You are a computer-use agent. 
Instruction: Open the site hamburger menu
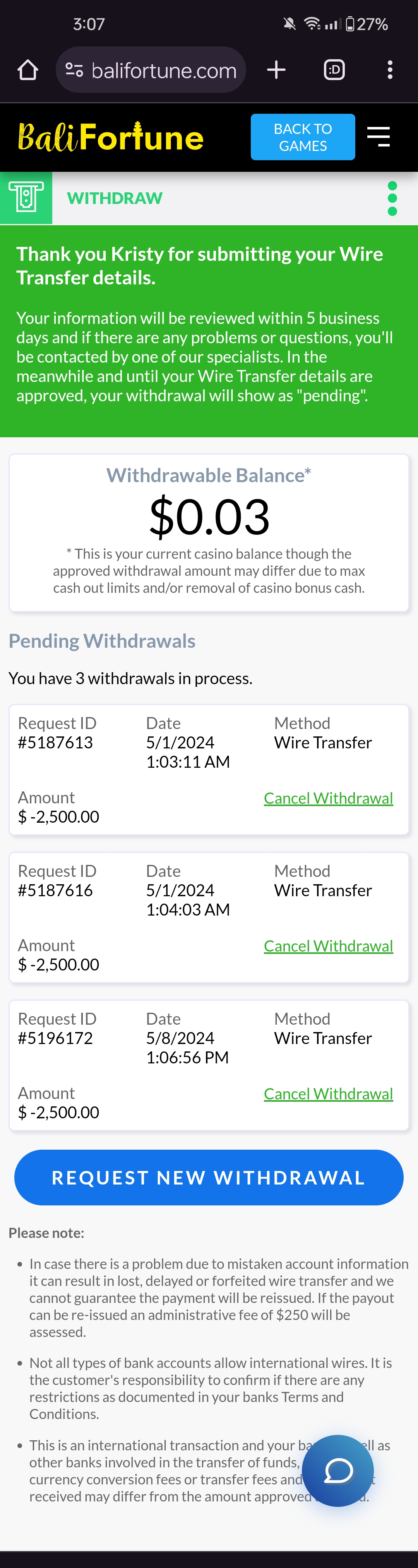tap(379, 137)
